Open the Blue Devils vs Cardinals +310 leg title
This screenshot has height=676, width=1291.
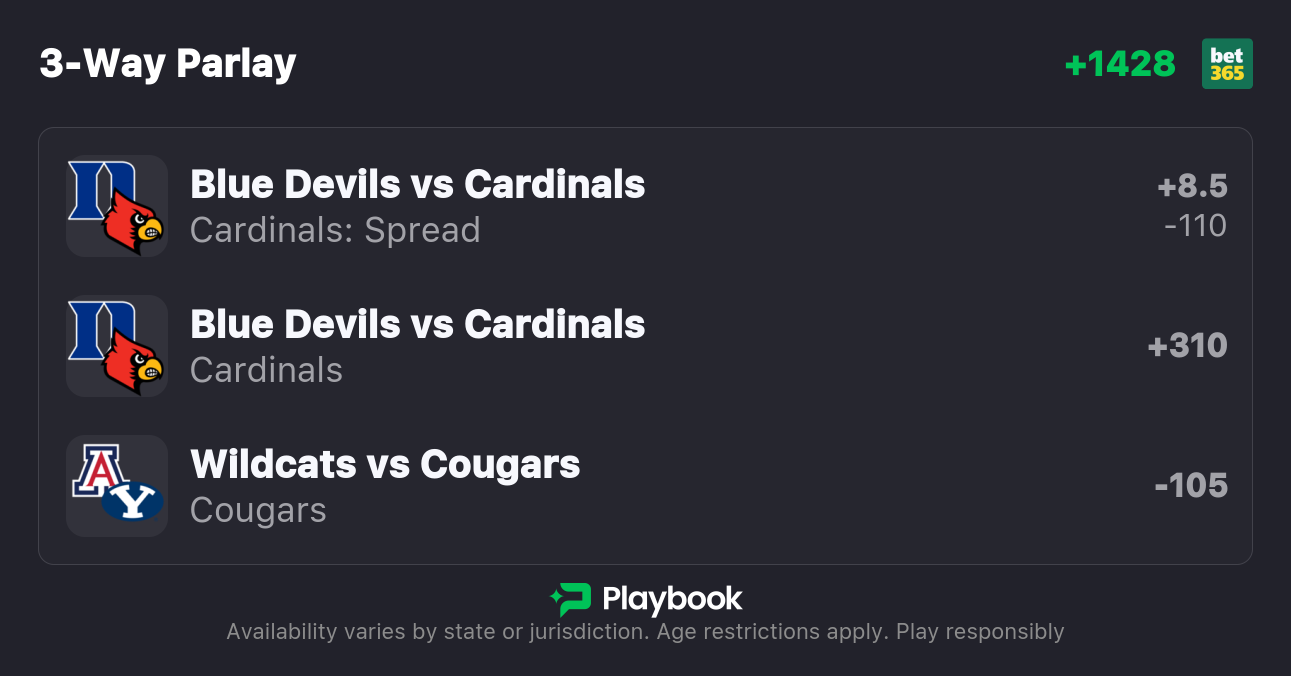tap(417, 325)
